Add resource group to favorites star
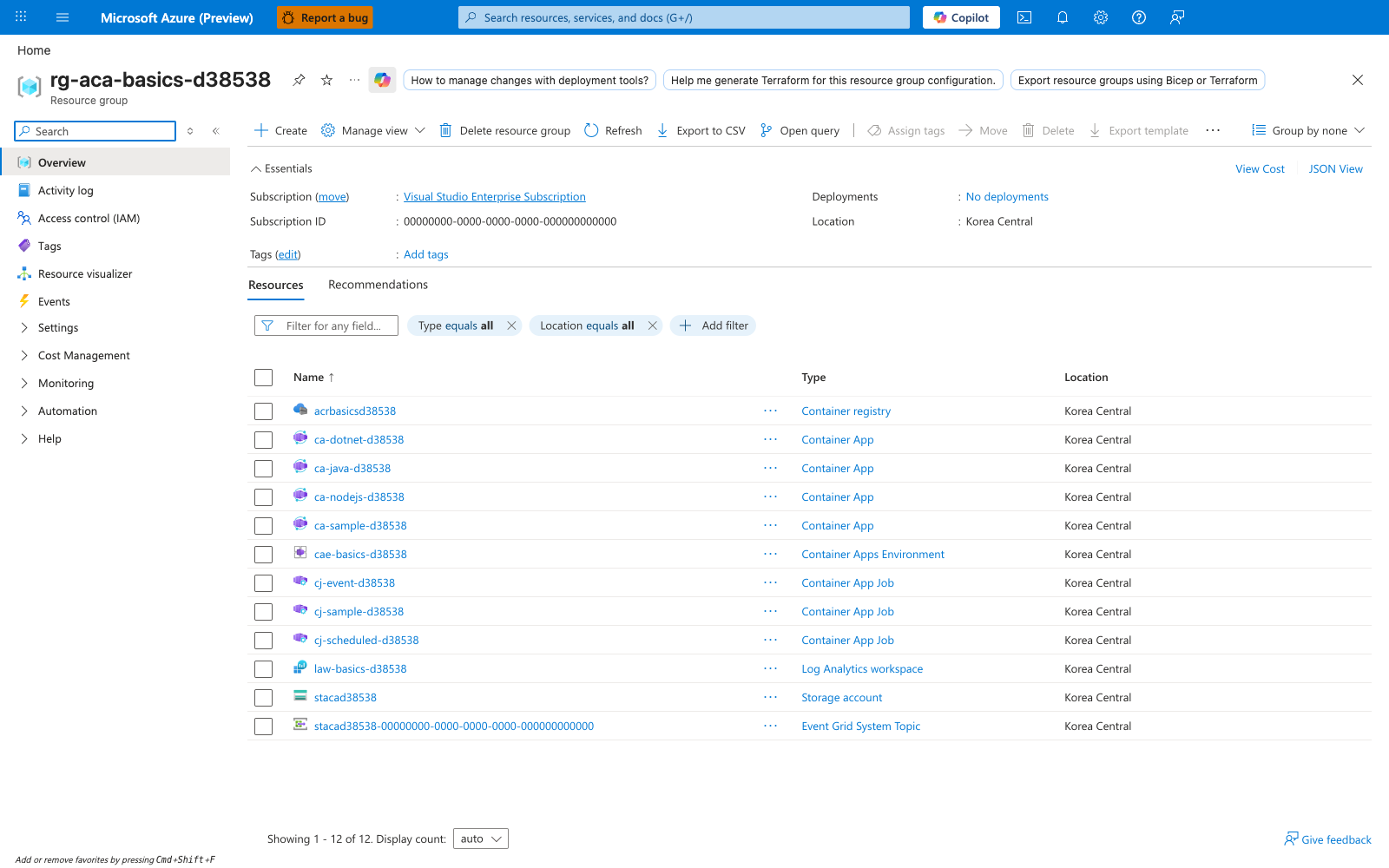The height and width of the screenshot is (868, 1389). click(x=326, y=80)
